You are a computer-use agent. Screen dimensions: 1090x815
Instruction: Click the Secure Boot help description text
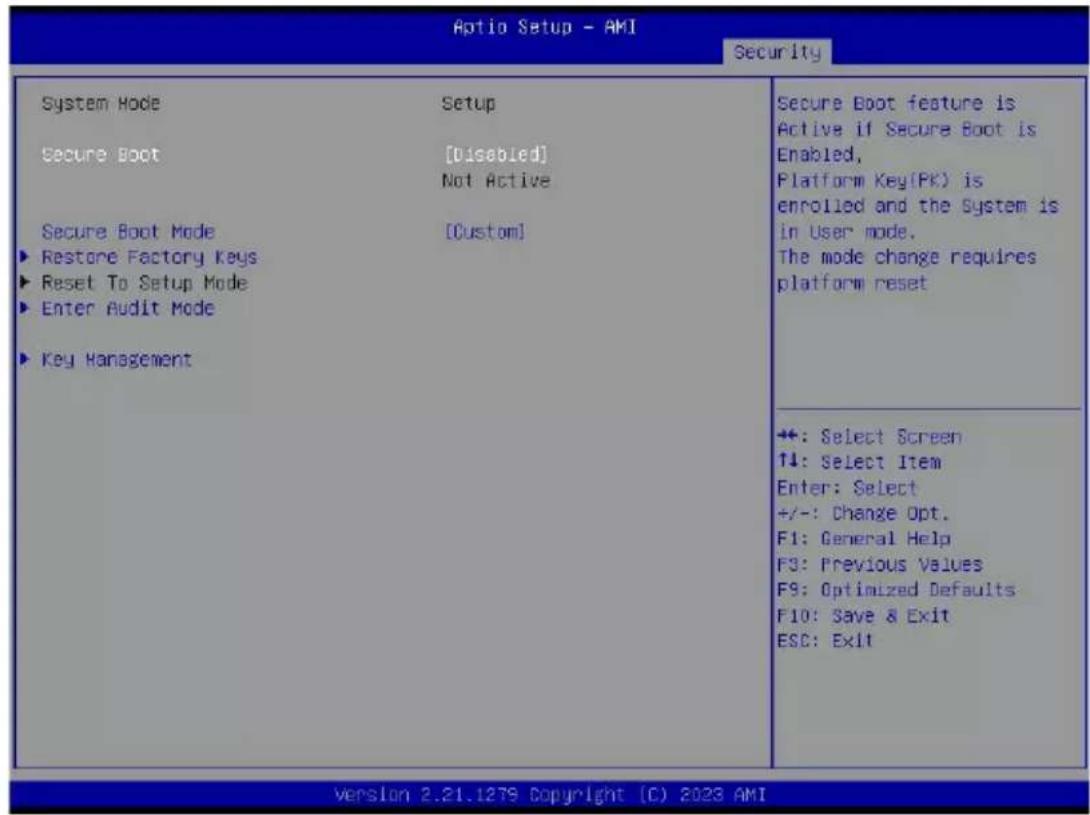tap(918, 193)
